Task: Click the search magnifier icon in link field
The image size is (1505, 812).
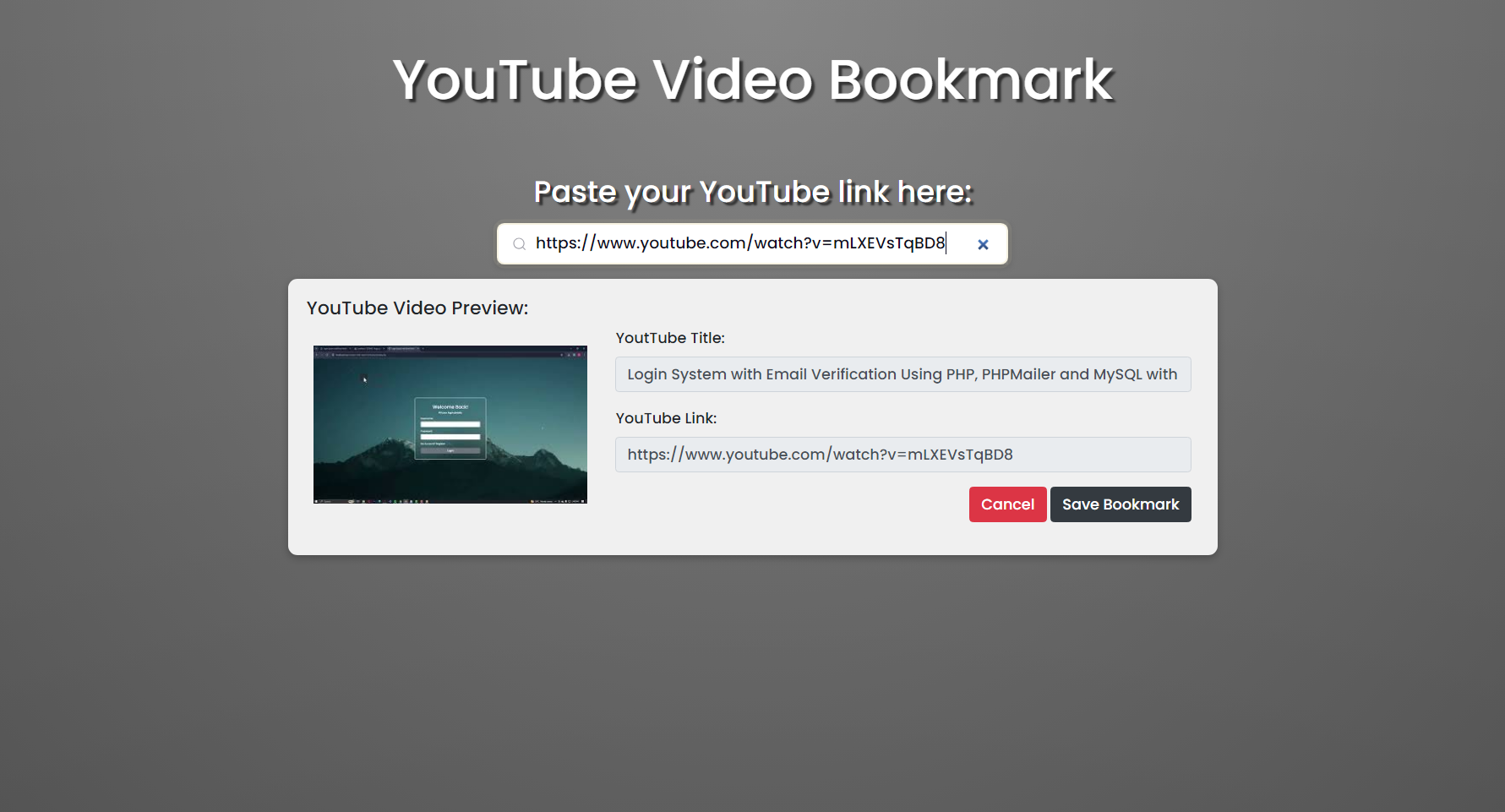Action: pos(519,244)
